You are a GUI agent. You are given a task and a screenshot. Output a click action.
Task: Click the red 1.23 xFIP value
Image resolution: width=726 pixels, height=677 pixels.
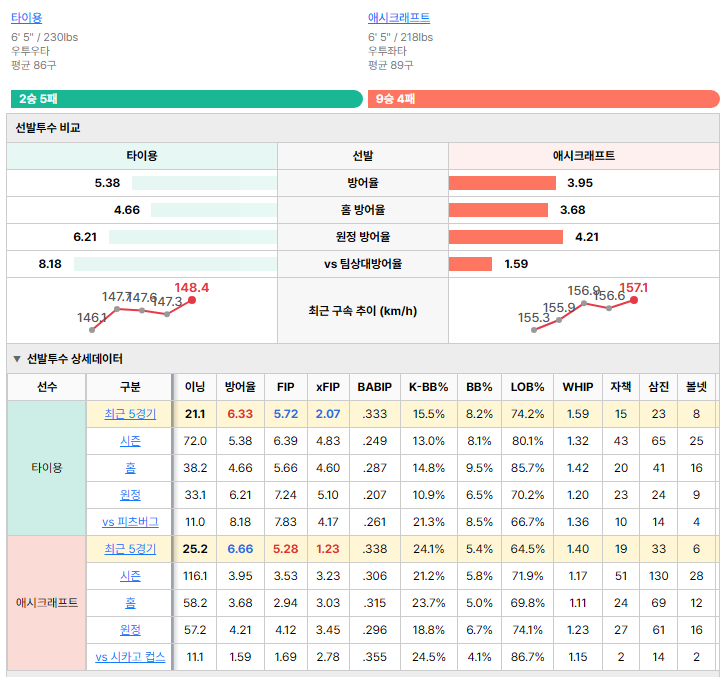point(328,549)
